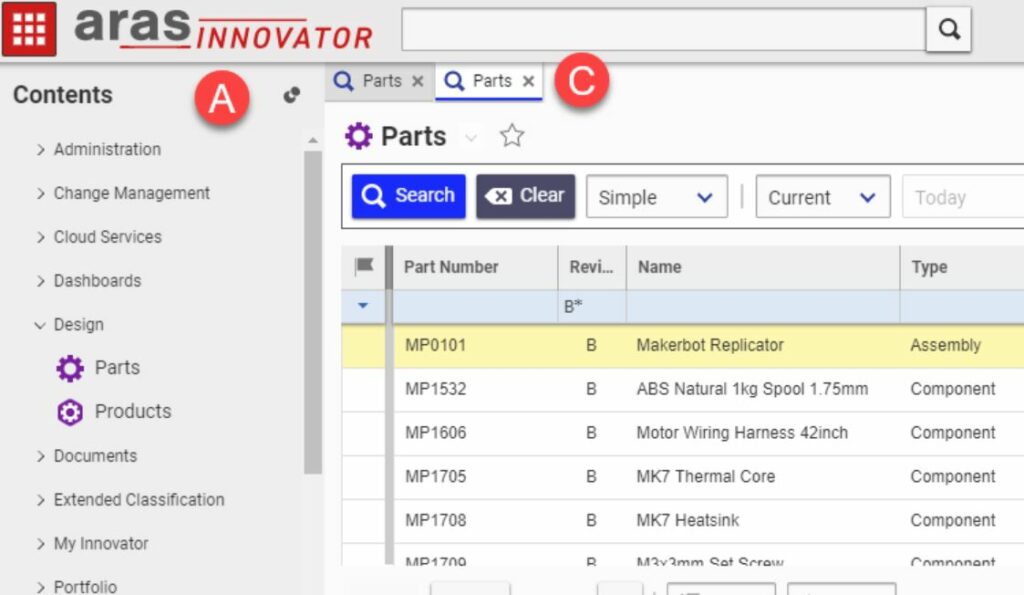Click the Revision filter cell with B*
Viewport: 1024px width, 595px height.
592,306
